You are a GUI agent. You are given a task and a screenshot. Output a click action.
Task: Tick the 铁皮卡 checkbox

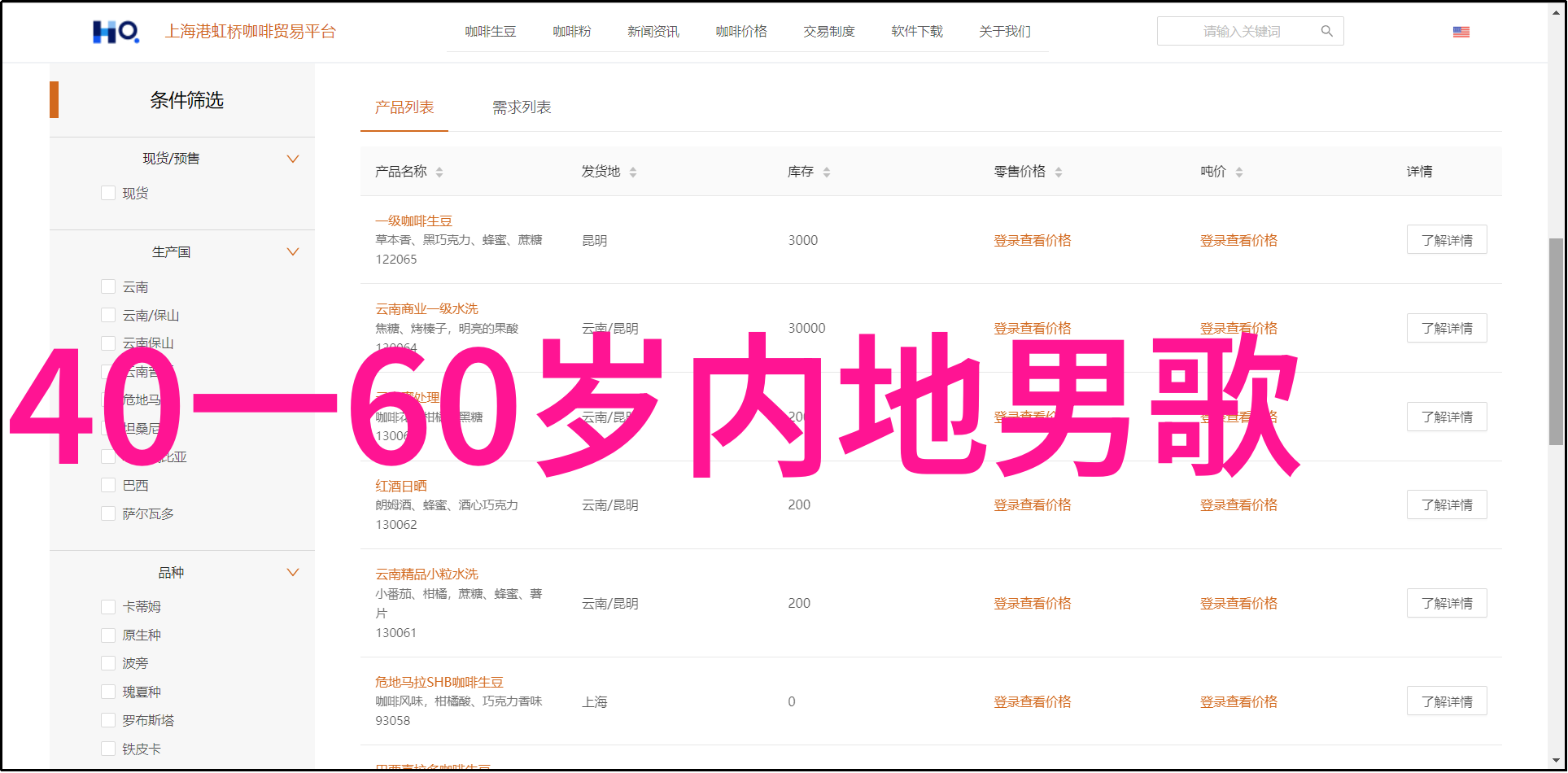(x=107, y=749)
